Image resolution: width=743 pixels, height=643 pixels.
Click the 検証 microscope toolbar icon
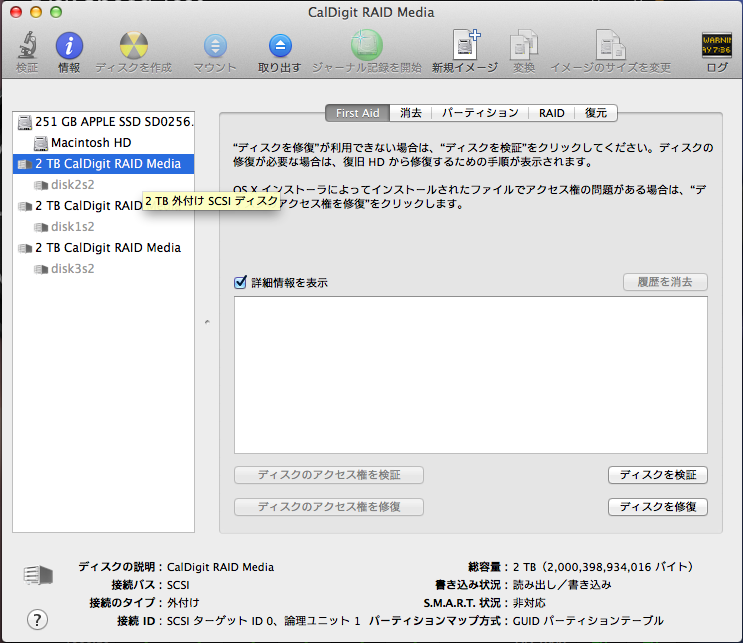pos(27,45)
